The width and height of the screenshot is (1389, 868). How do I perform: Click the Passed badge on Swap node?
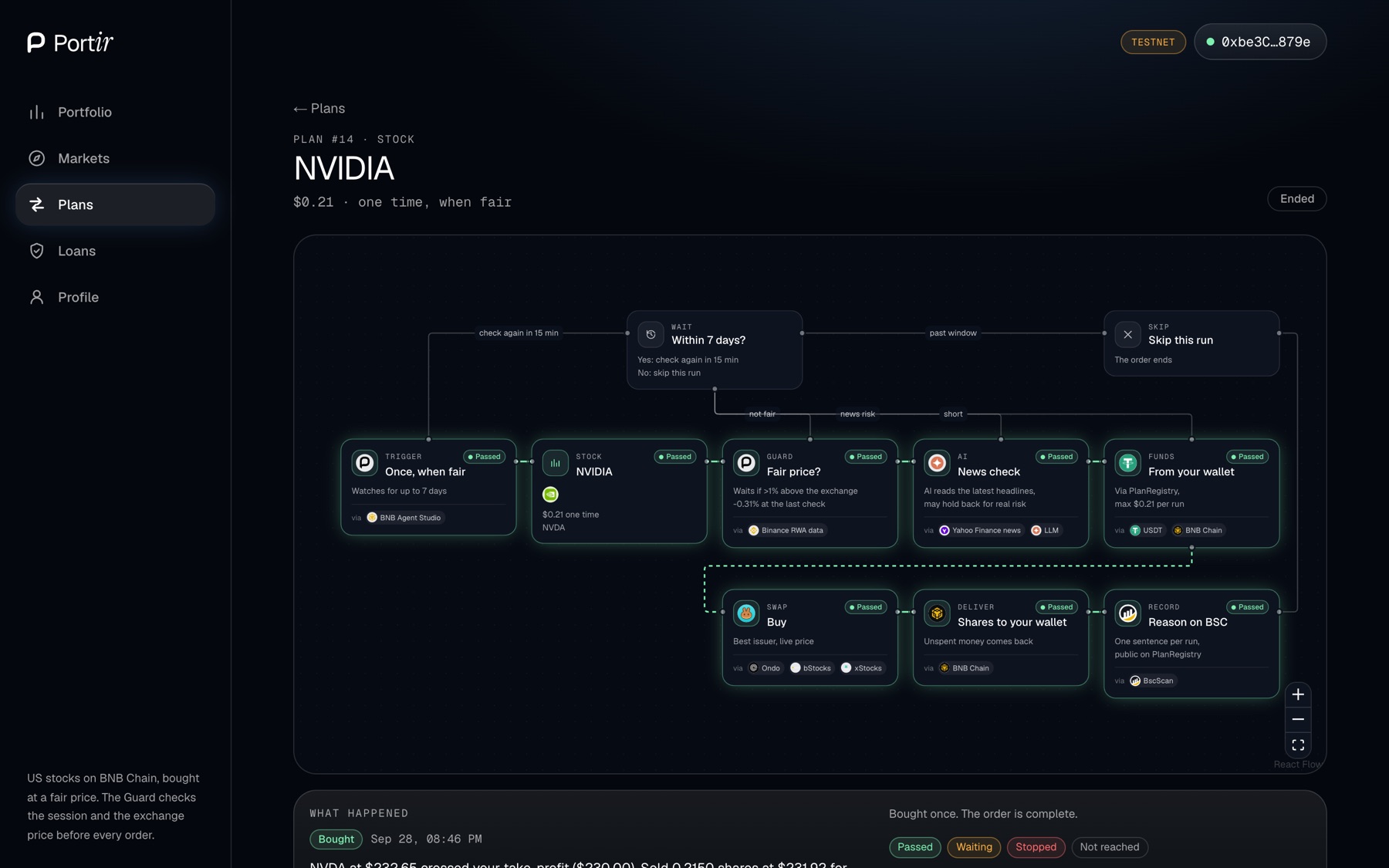[866, 607]
